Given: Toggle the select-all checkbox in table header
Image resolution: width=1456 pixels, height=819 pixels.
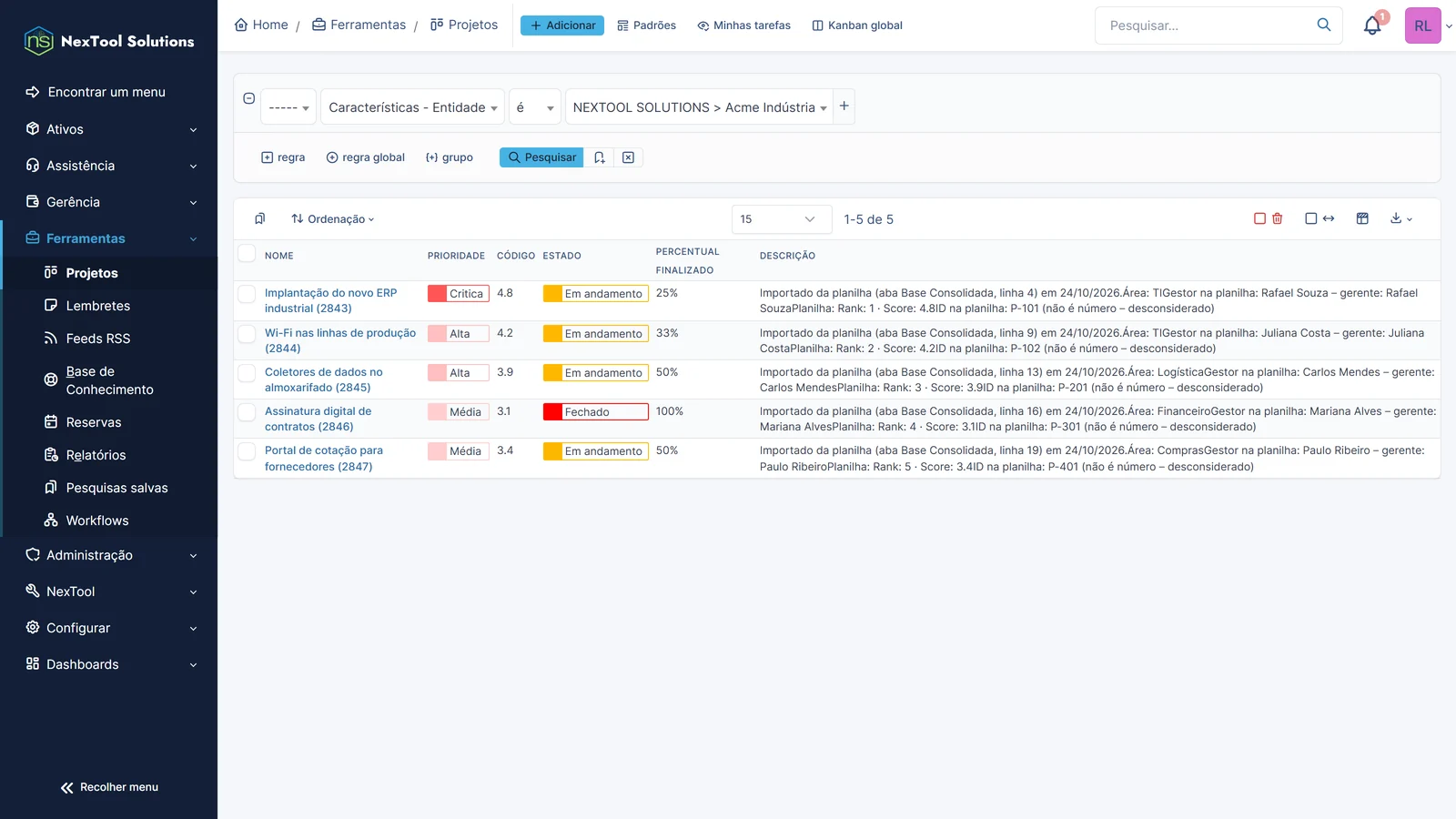Looking at the screenshot, I should (x=247, y=253).
